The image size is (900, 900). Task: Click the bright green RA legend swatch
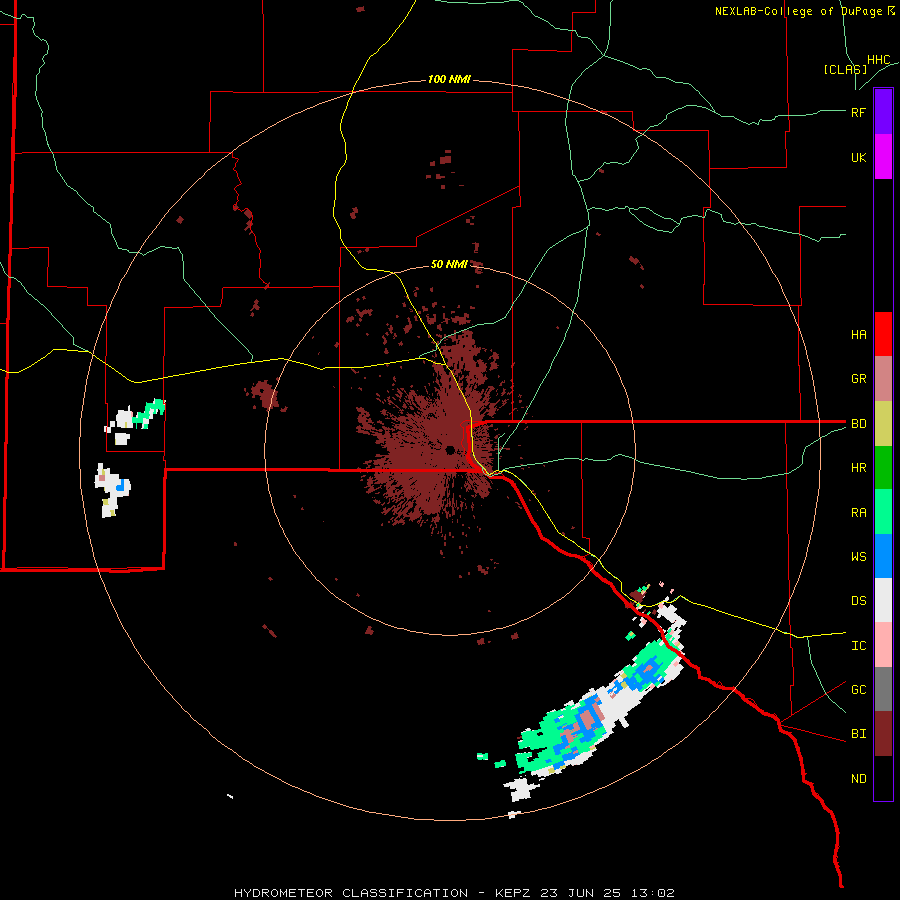point(883,512)
